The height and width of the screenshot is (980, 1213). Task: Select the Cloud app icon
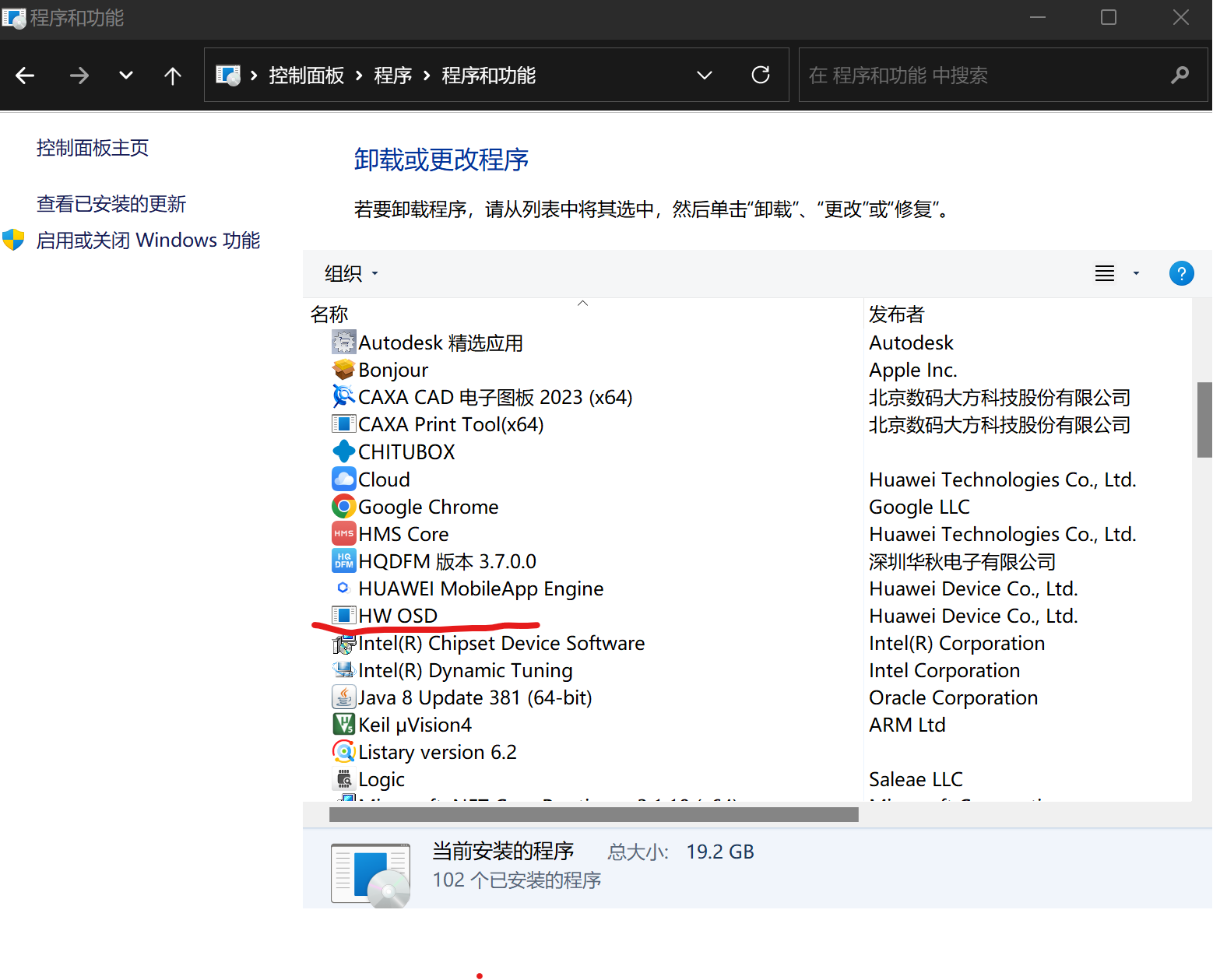click(x=344, y=479)
